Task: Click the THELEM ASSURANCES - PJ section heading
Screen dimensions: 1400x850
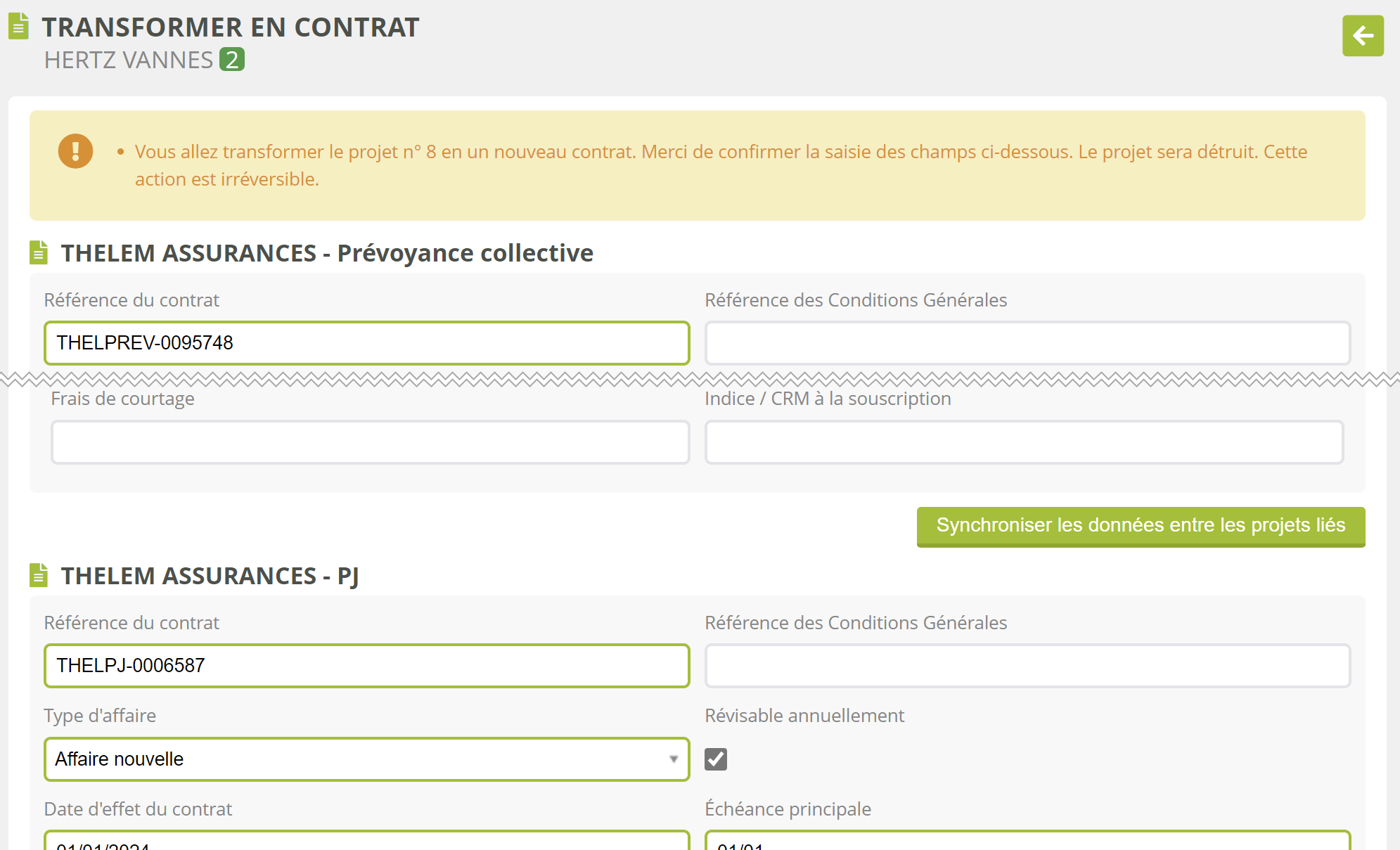Action: point(210,576)
